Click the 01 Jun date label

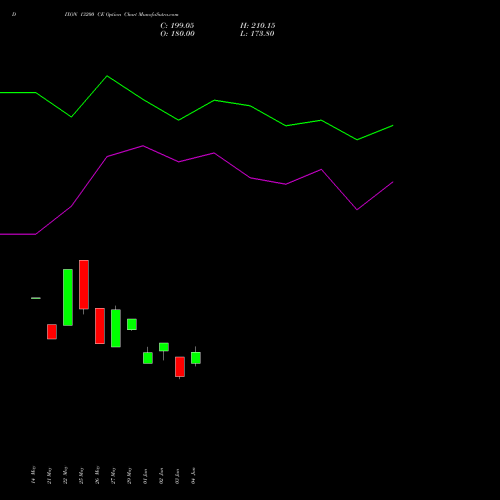point(145,476)
